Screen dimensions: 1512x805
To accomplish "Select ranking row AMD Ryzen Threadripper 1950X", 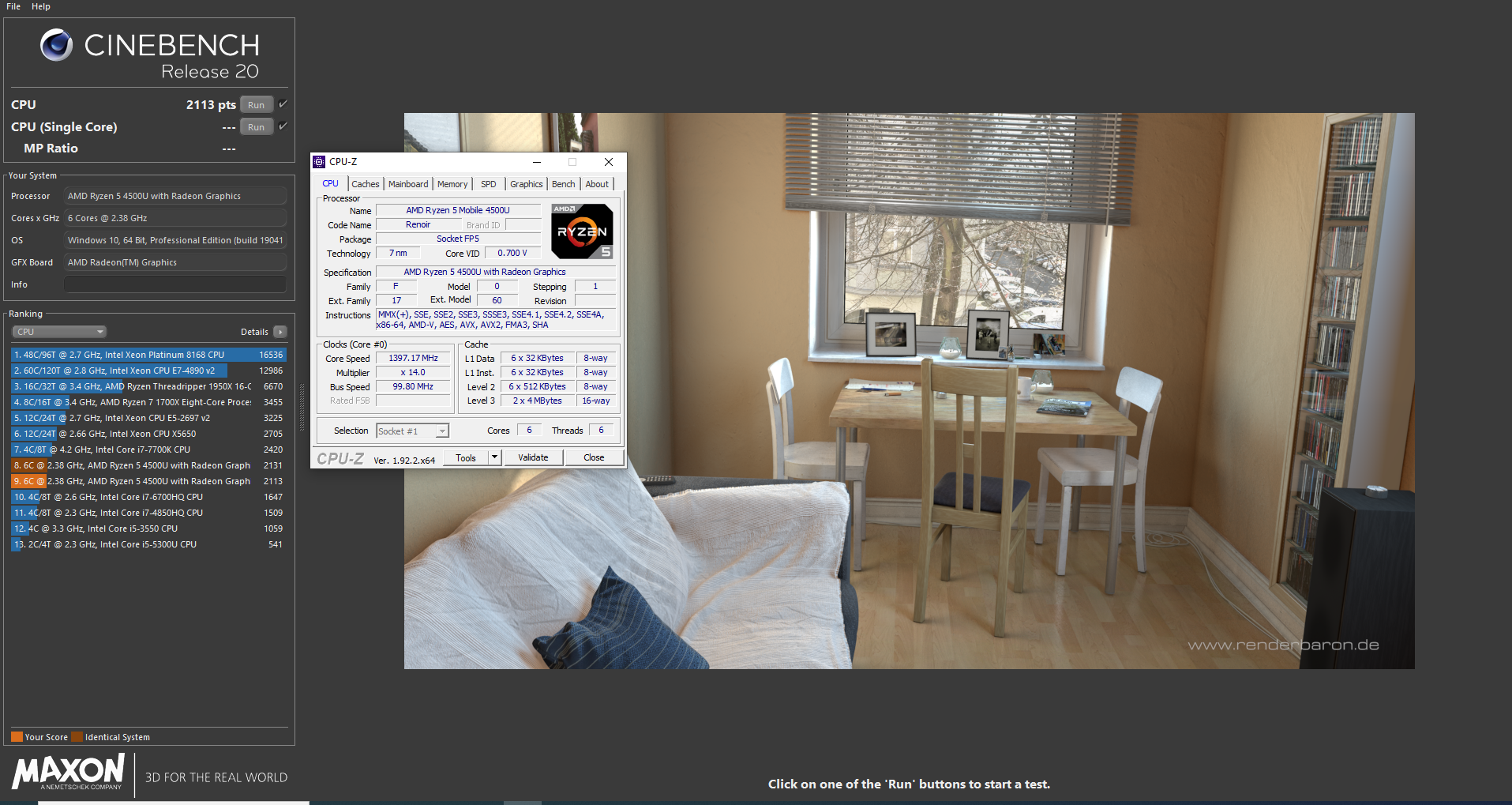I will tap(148, 386).
